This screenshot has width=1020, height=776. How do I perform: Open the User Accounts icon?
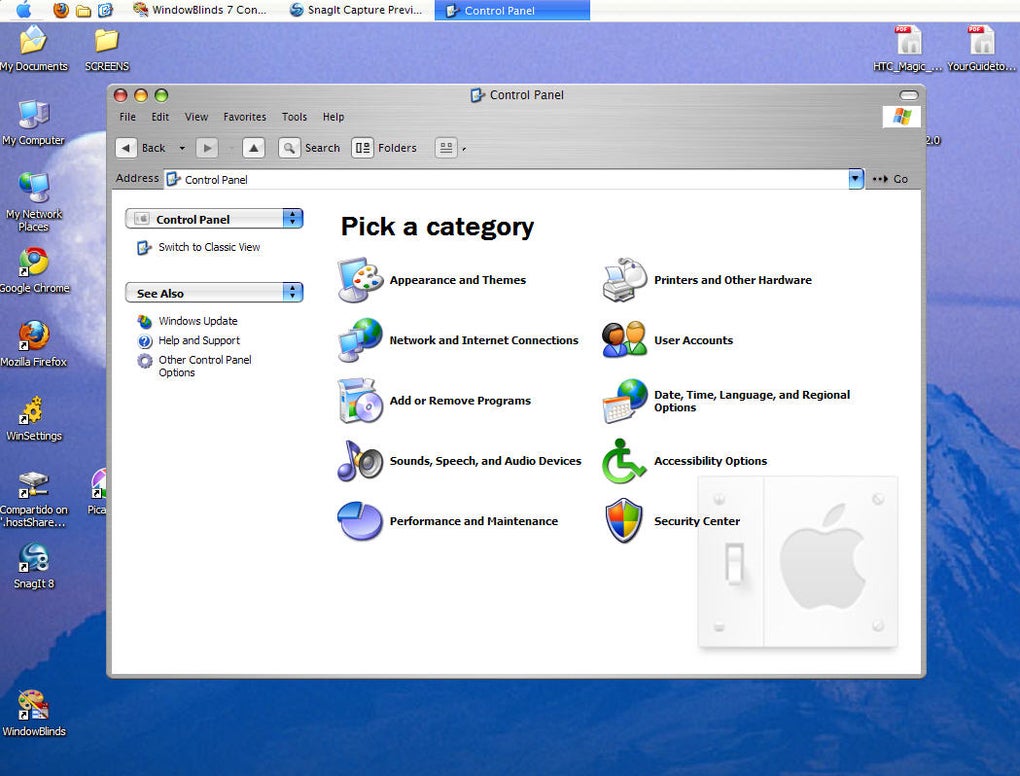point(624,340)
